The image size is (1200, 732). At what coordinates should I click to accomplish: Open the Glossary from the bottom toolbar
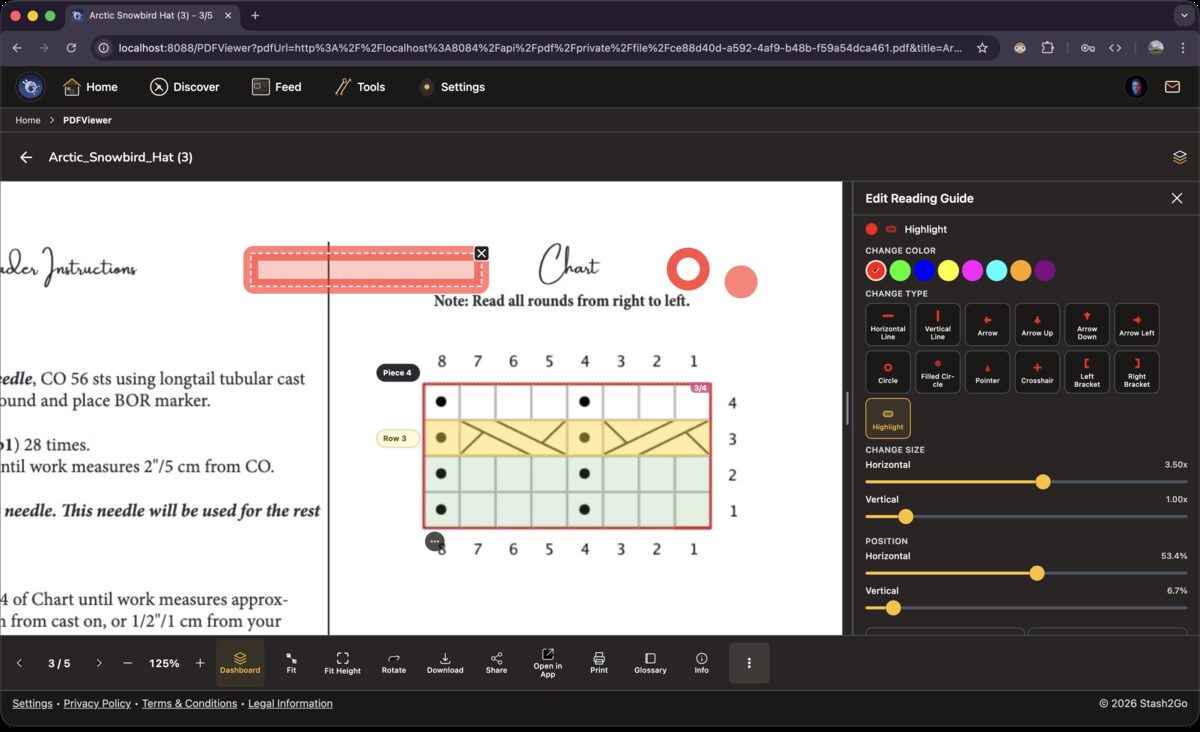[650, 662]
